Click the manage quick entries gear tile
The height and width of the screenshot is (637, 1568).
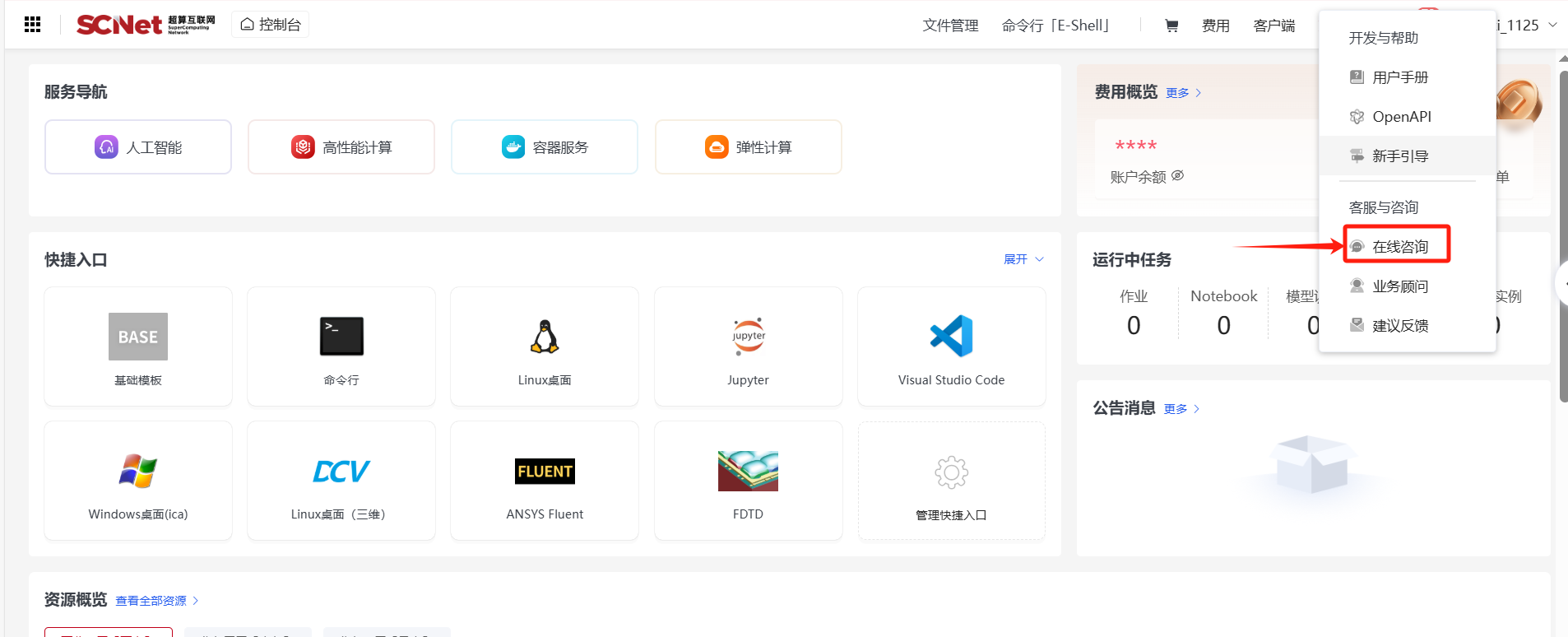(x=951, y=481)
